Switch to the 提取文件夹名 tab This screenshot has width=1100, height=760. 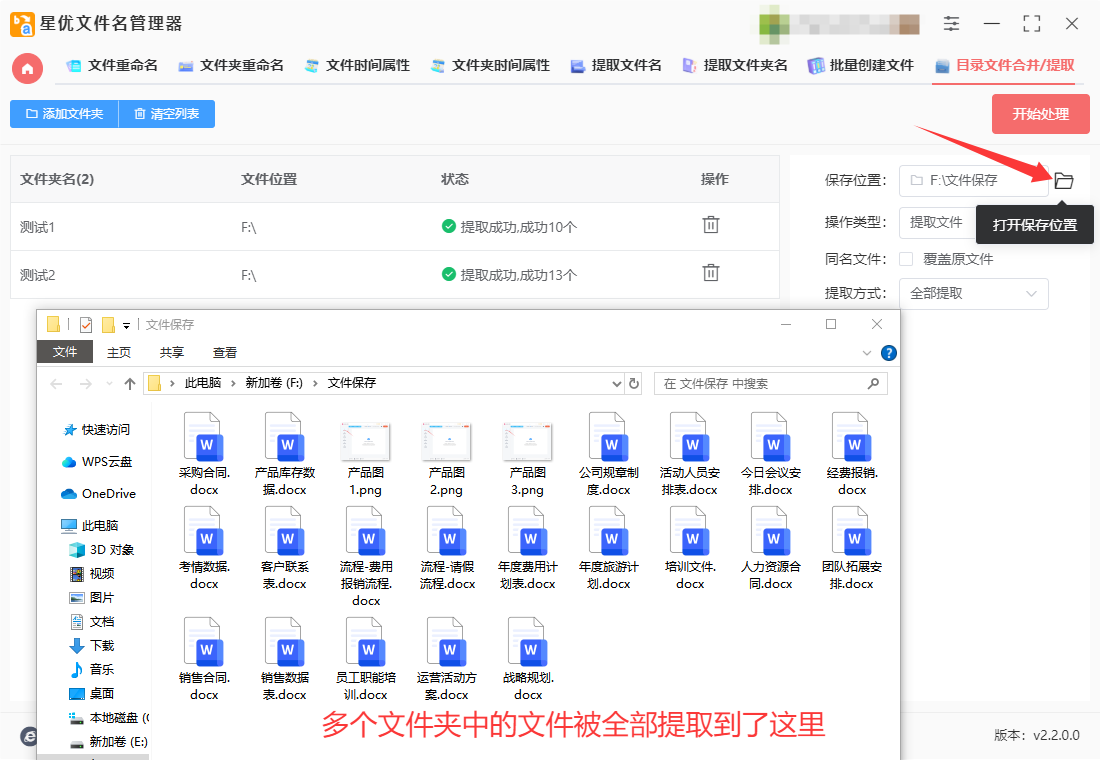point(735,65)
